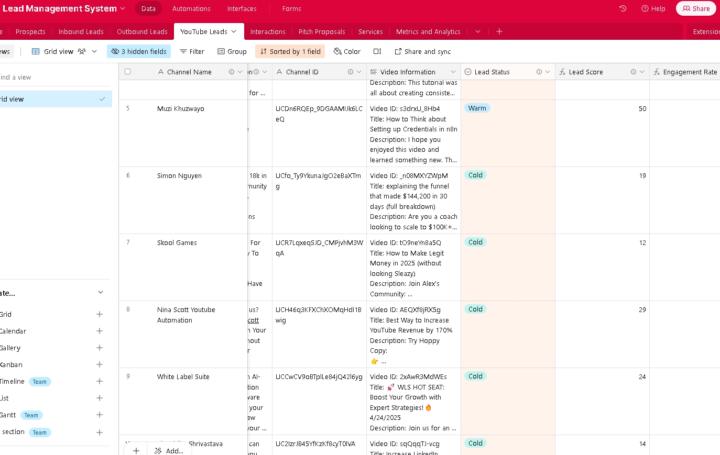This screenshot has height=455, width=720.
Task: Add a new Grid view
Action: pos(99,315)
